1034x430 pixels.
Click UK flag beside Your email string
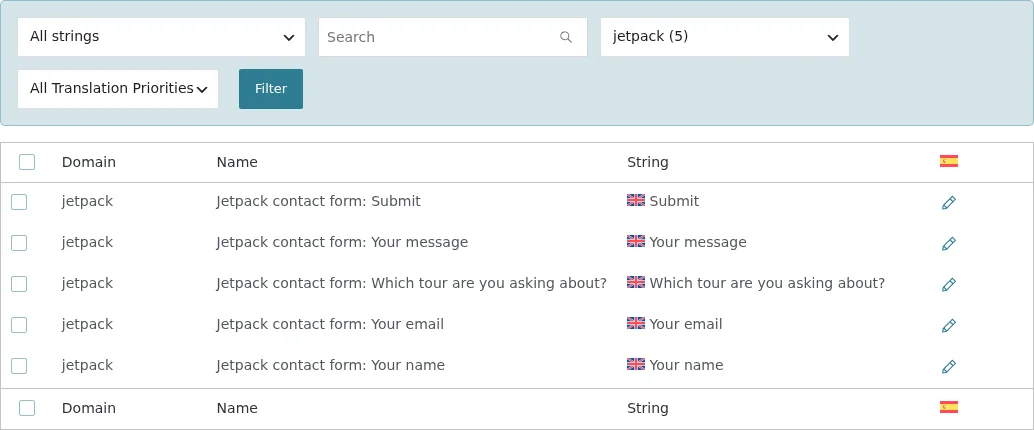click(x=636, y=323)
